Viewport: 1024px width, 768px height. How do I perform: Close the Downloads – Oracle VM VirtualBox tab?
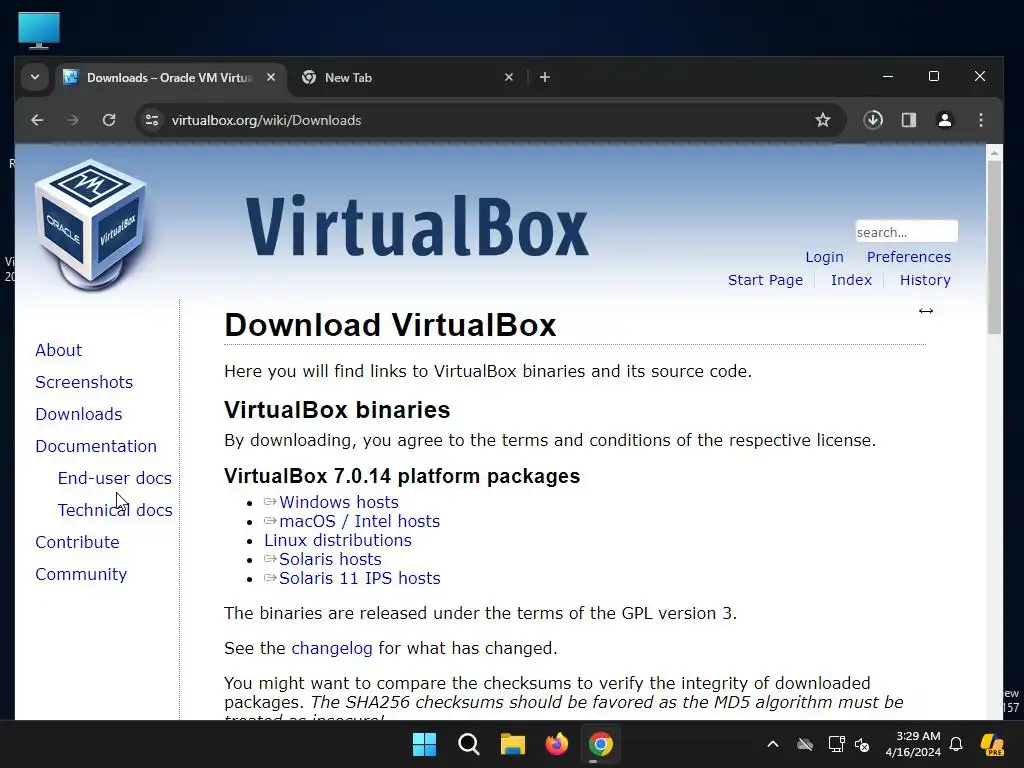click(271, 77)
